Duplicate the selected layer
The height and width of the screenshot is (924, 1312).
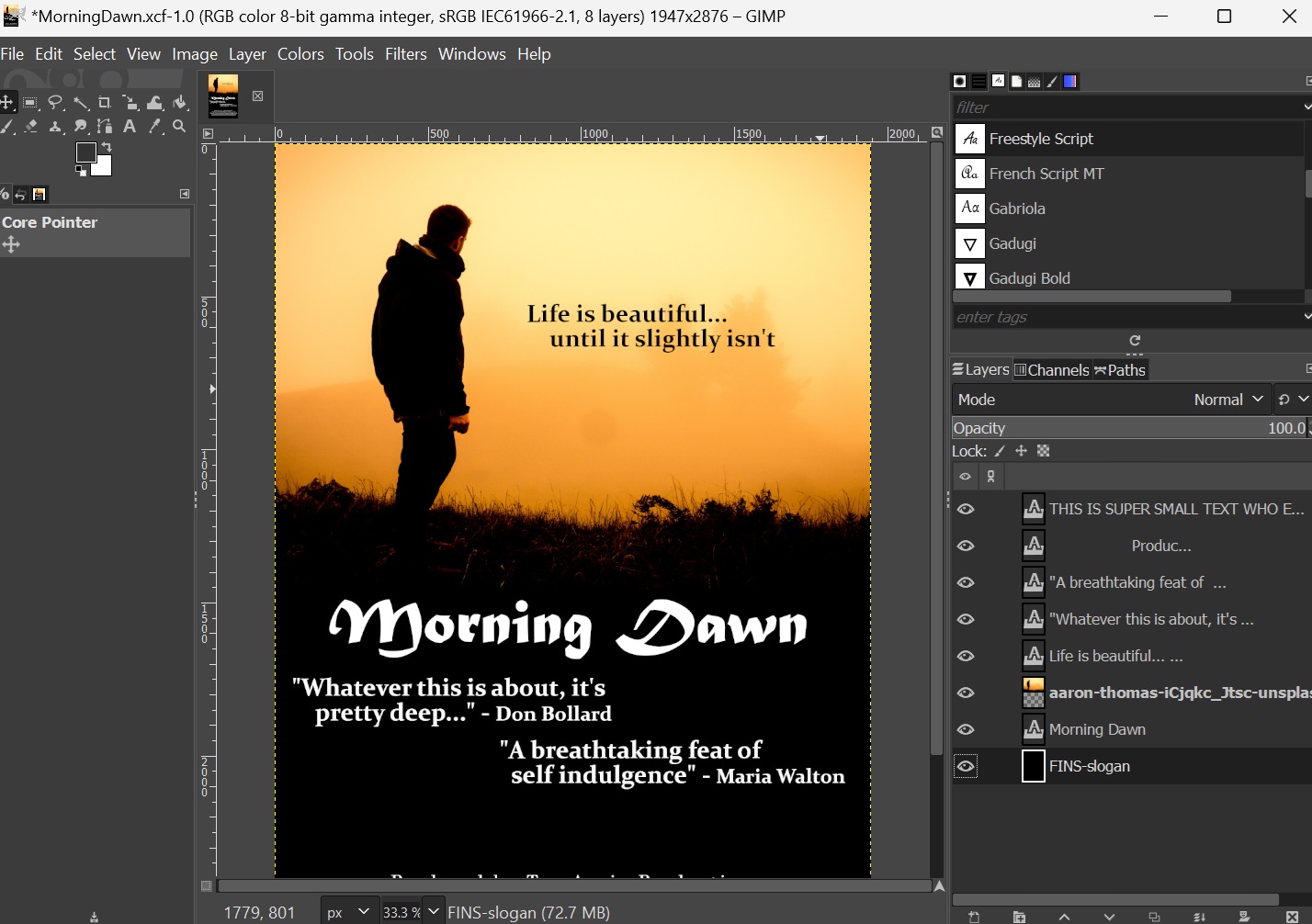(x=1154, y=917)
